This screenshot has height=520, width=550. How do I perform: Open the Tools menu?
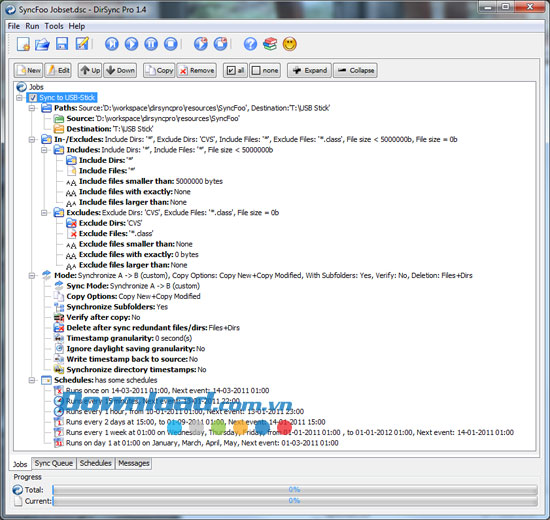pos(54,26)
